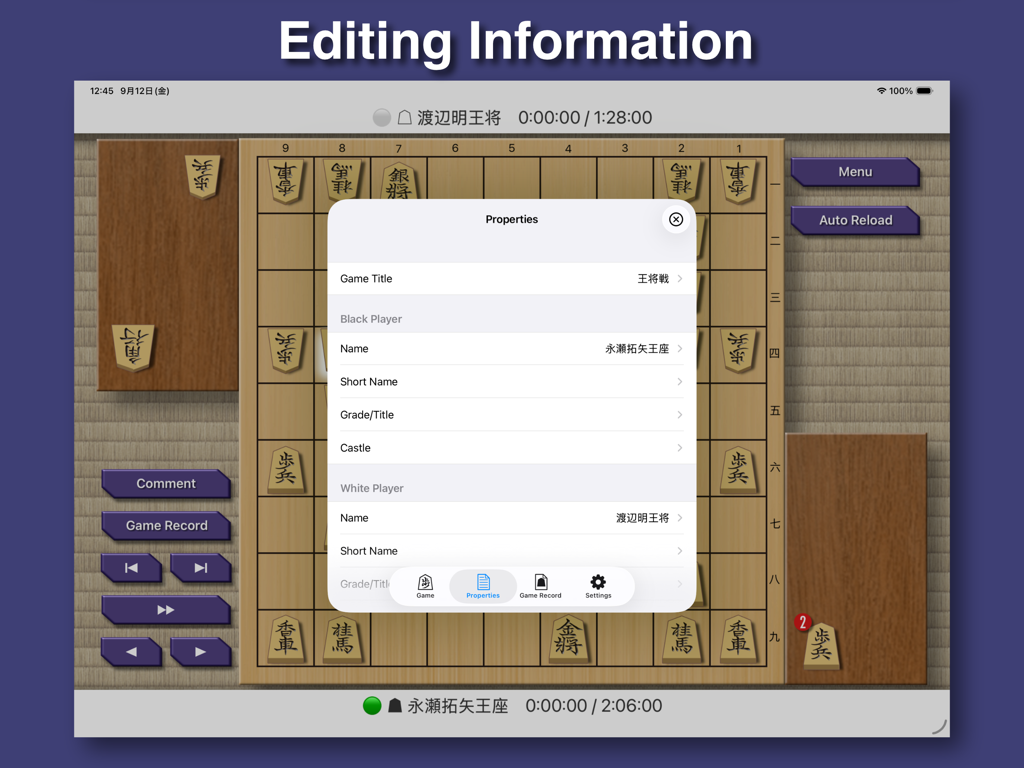Enable editing of the Short Name field
1024x768 pixels.
click(512, 381)
